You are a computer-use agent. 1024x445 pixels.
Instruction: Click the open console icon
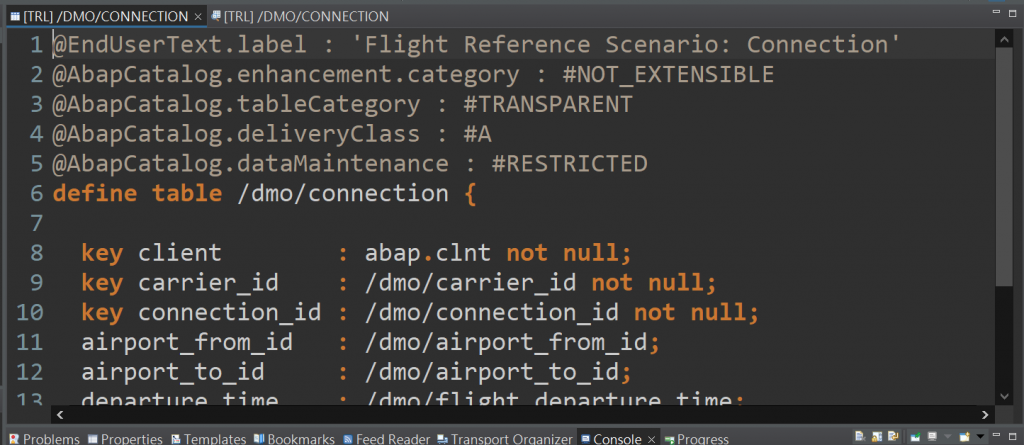point(965,437)
